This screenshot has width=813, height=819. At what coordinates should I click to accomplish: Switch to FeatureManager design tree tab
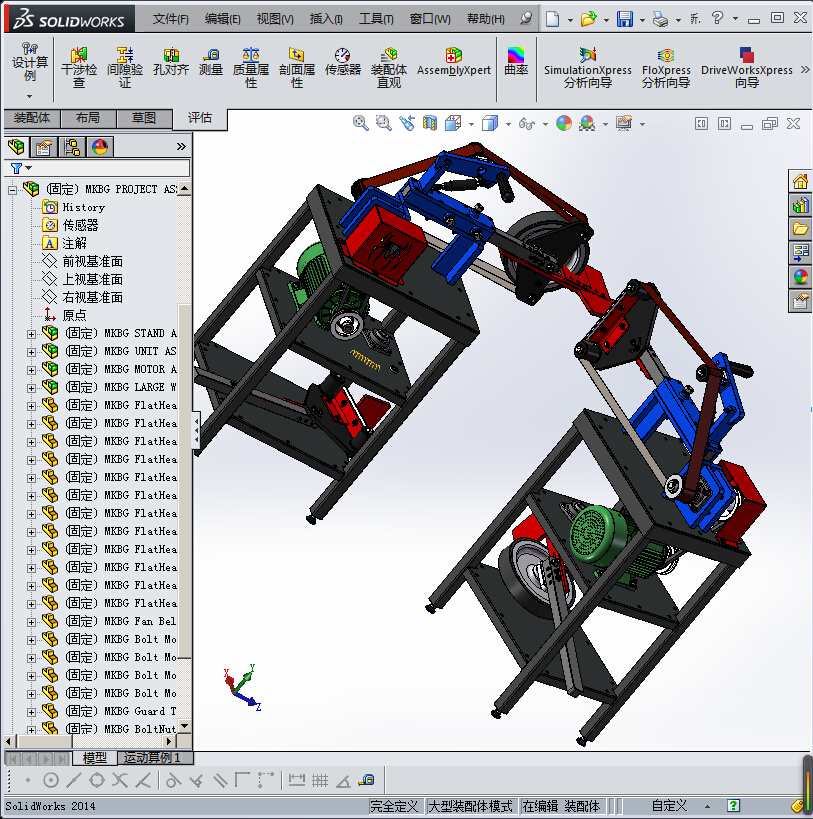16,147
